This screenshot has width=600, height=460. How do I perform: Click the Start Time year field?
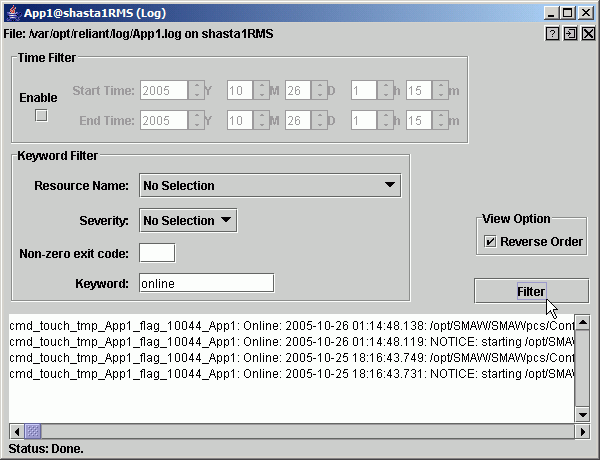tap(164, 90)
